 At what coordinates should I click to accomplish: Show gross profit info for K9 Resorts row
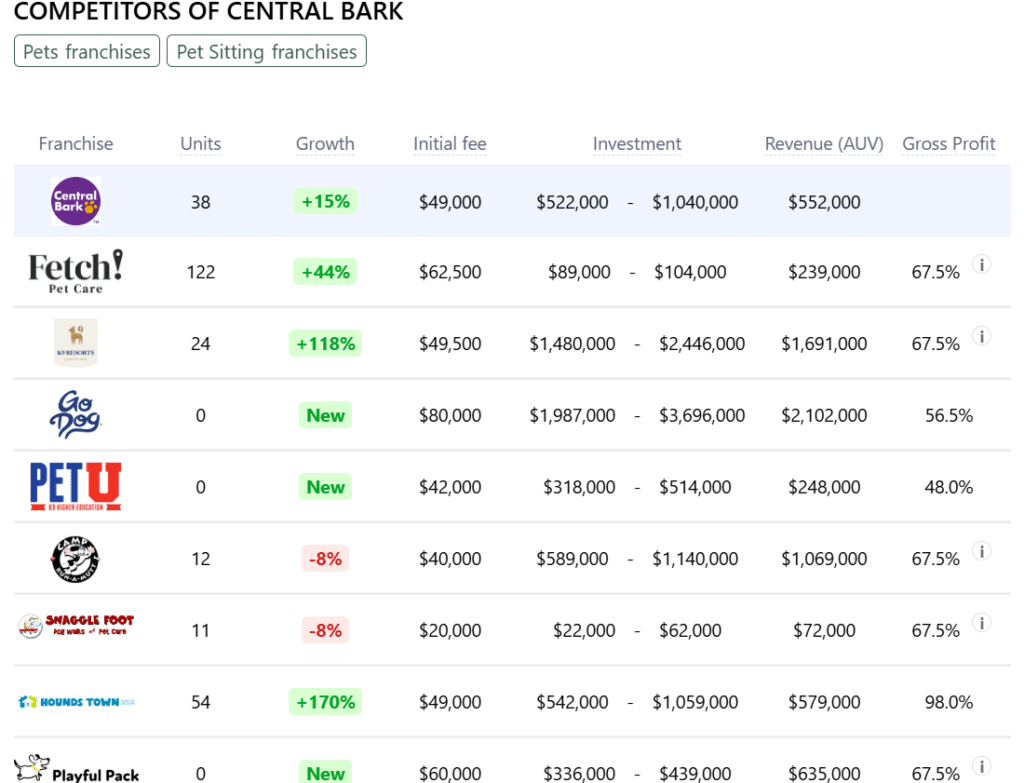click(982, 336)
